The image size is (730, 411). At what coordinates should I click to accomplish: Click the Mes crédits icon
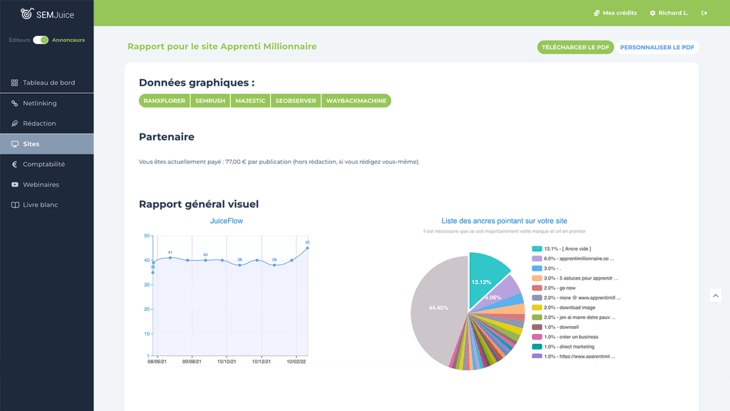597,13
